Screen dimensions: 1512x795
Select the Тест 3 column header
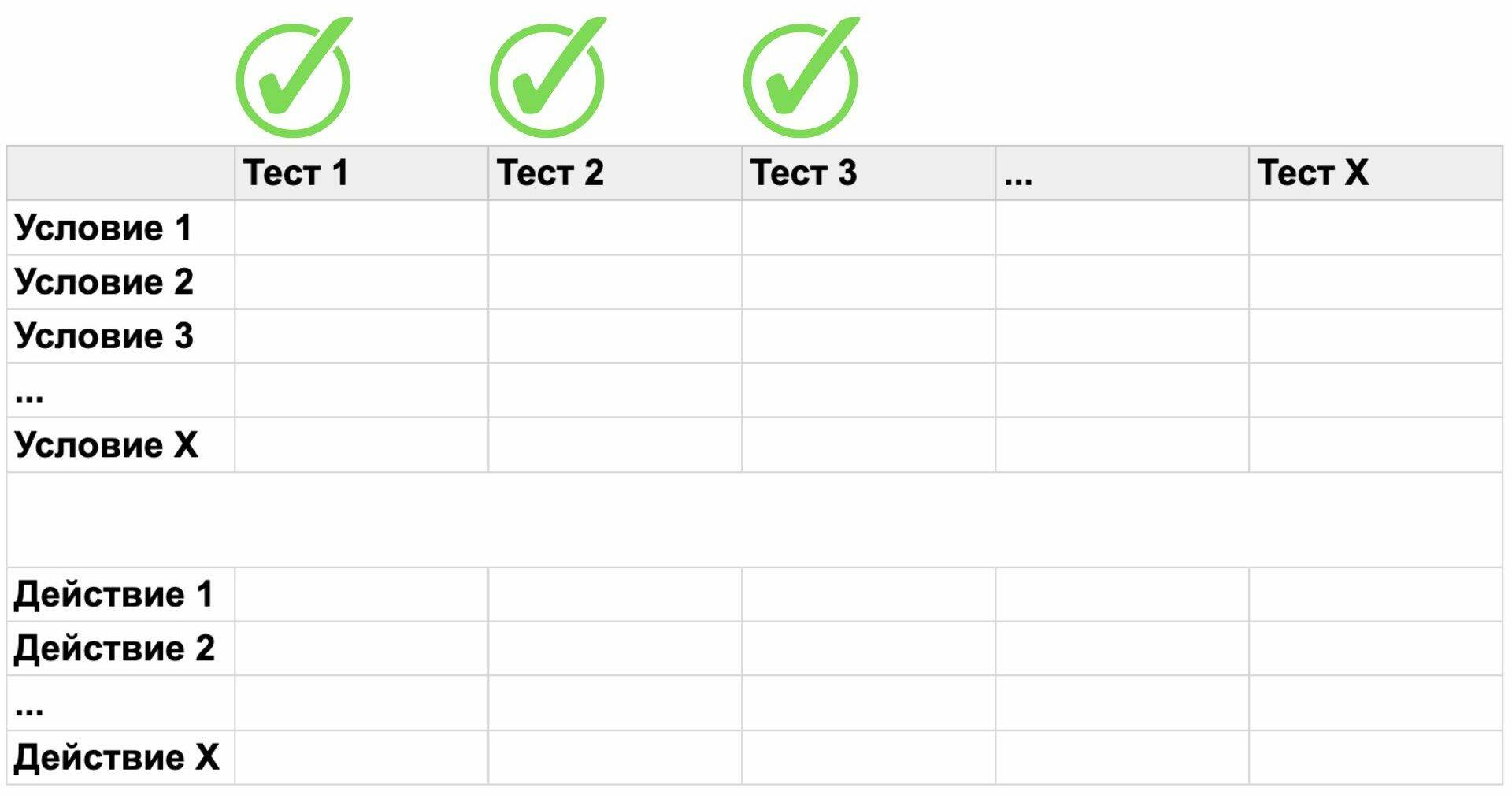coord(803,173)
